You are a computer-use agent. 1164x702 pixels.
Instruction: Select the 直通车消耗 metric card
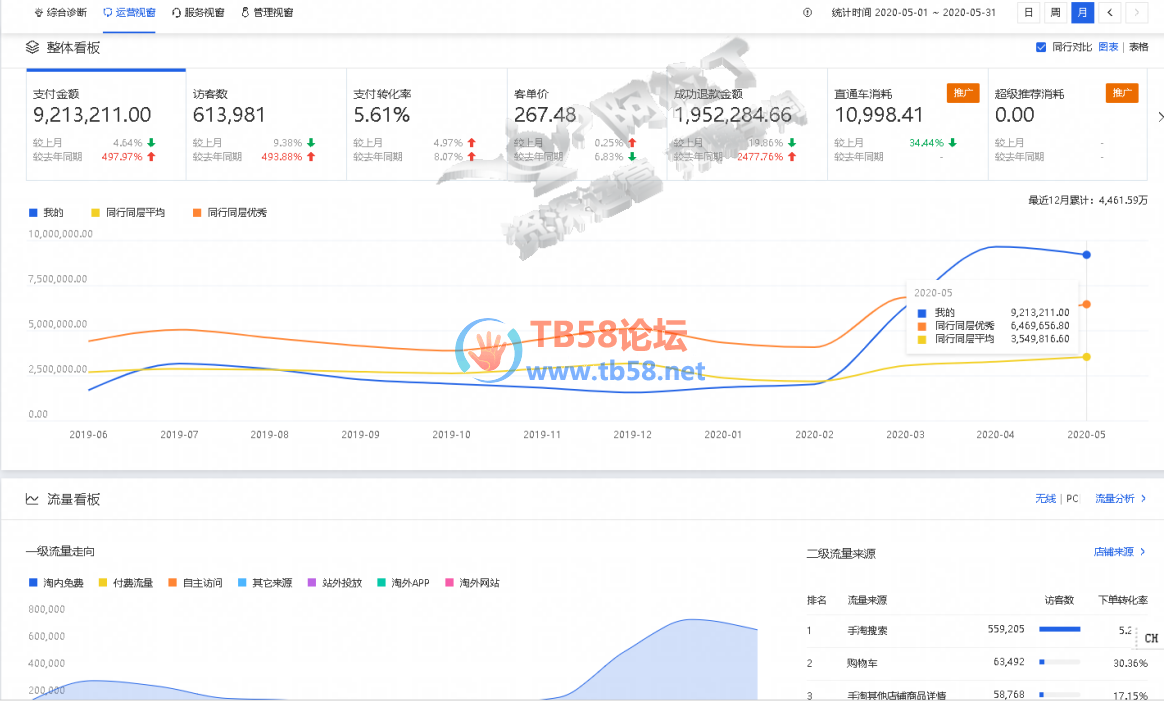(x=908, y=124)
